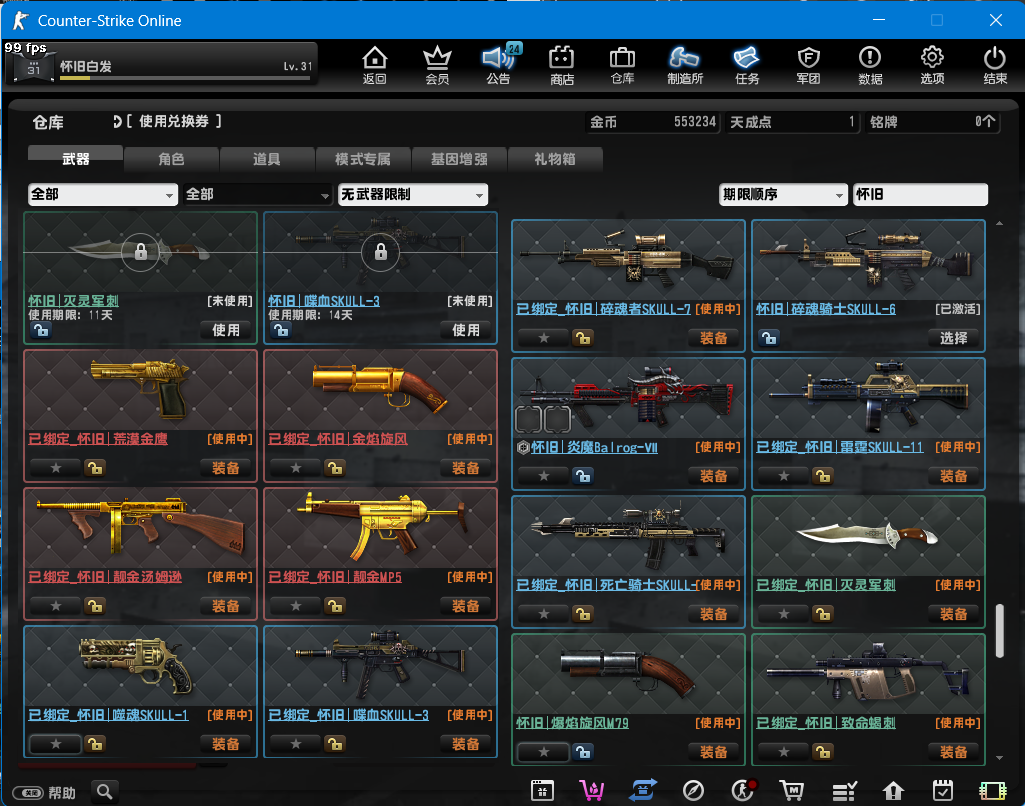The height and width of the screenshot is (806, 1025).
Task: Switch to the 道具 tab
Action: (x=267, y=159)
